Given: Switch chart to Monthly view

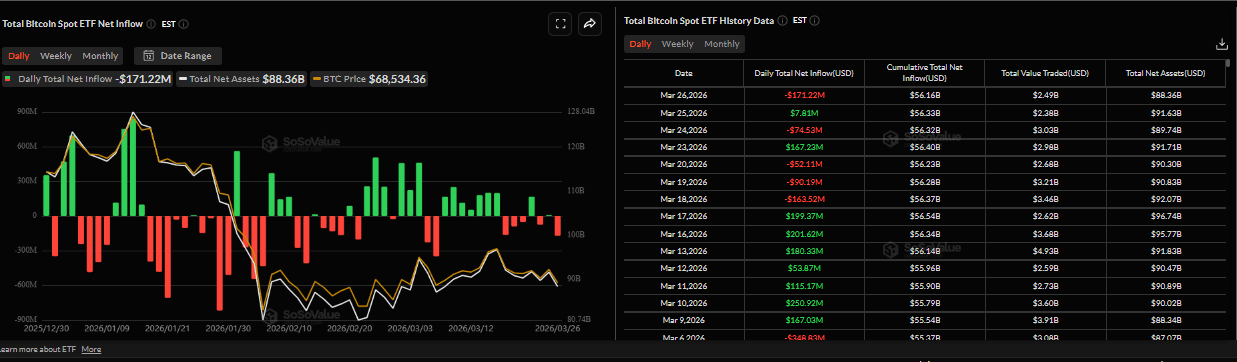Looking at the screenshot, I should (100, 56).
